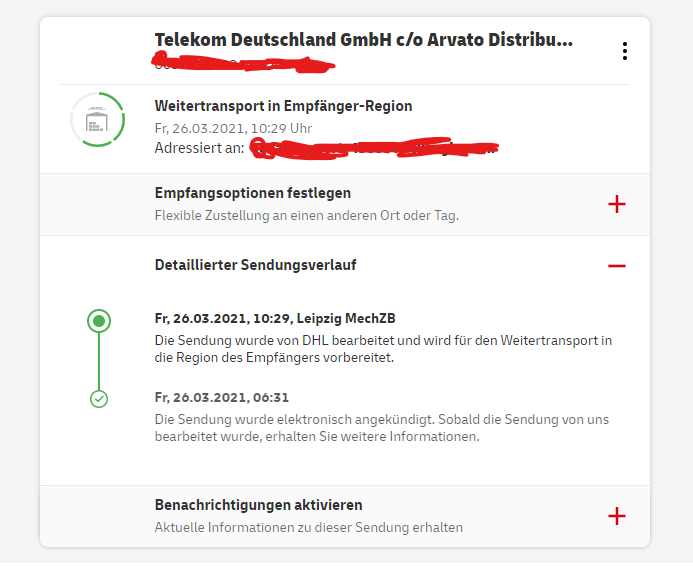Open the Empfangsoptionen festlegen section heading
Screen dimensions: 693x570
tap(253, 193)
